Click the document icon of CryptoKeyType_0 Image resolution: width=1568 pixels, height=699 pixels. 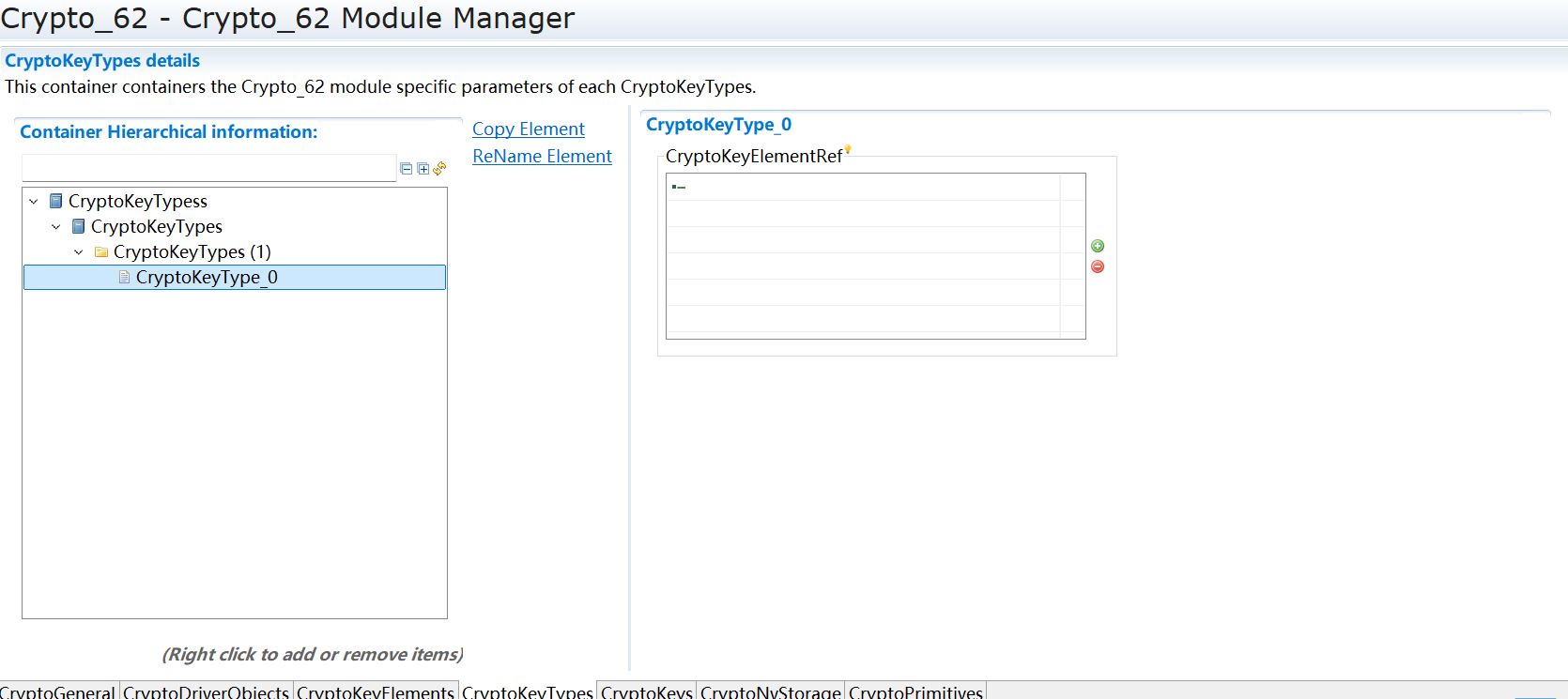pos(124,277)
